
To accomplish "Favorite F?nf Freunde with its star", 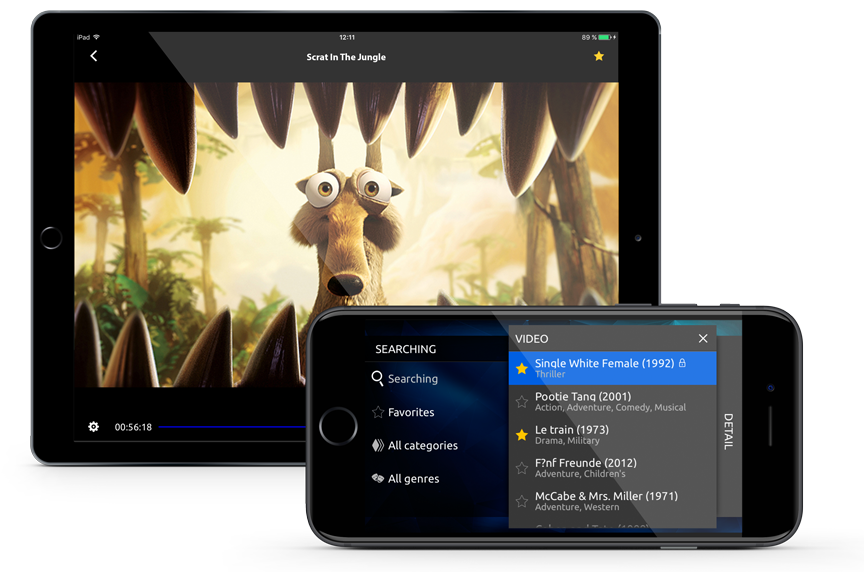I will (522, 468).
